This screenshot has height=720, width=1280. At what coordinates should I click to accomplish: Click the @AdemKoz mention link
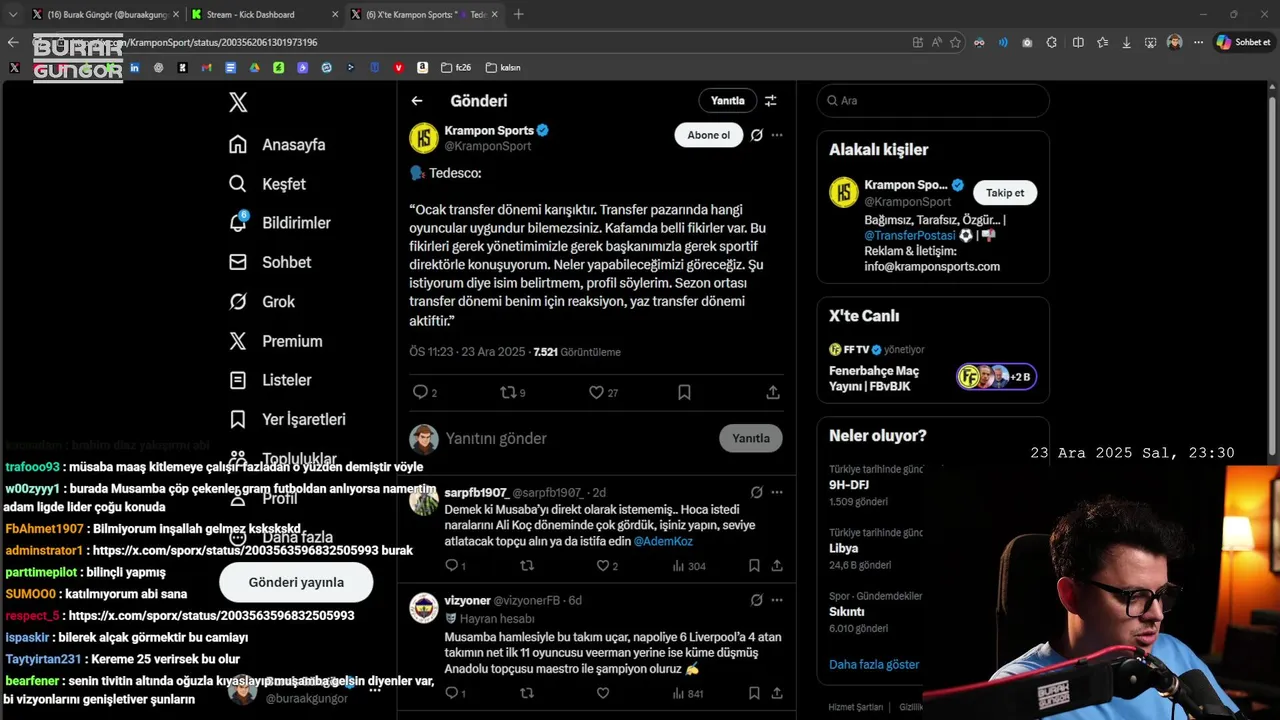coord(663,541)
